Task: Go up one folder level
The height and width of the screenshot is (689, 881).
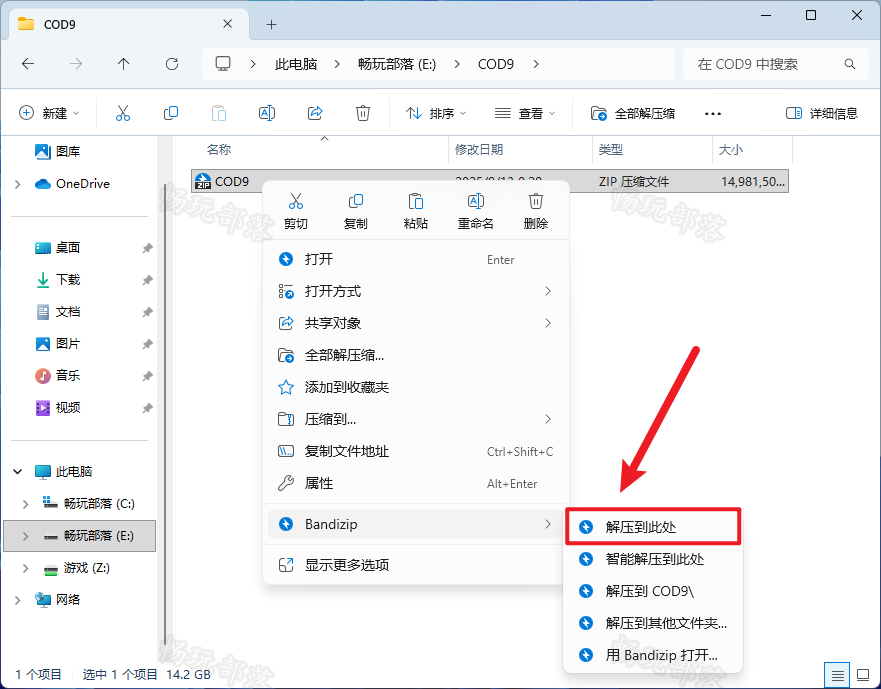Action: [124, 64]
